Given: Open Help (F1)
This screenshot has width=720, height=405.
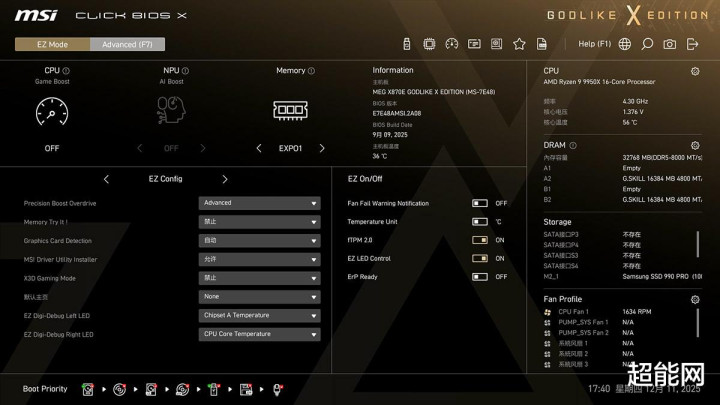Looking at the screenshot, I should (594, 44).
